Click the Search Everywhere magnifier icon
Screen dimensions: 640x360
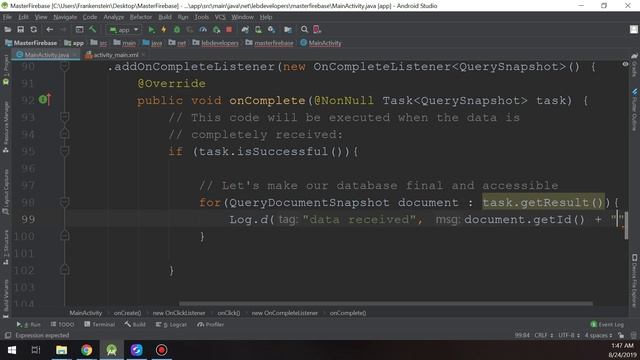pyautogui.click(x=304, y=29)
